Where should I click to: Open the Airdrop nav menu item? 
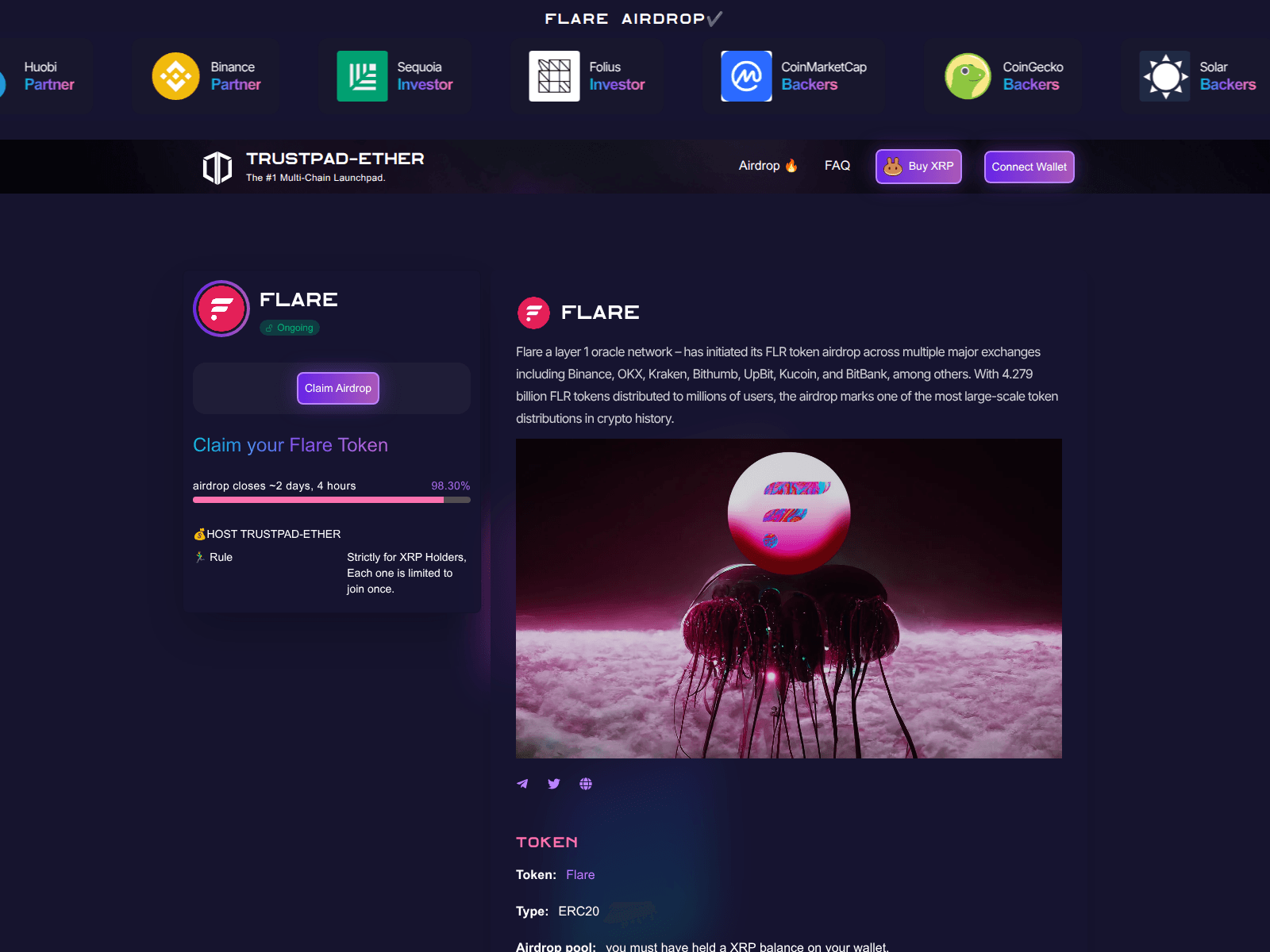(x=768, y=166)
